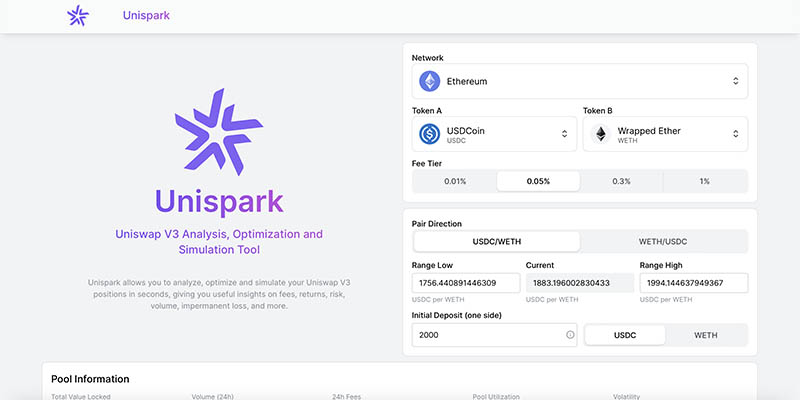Select the 0.01% fee tier
Screen dimensions: 800x400
455,181
